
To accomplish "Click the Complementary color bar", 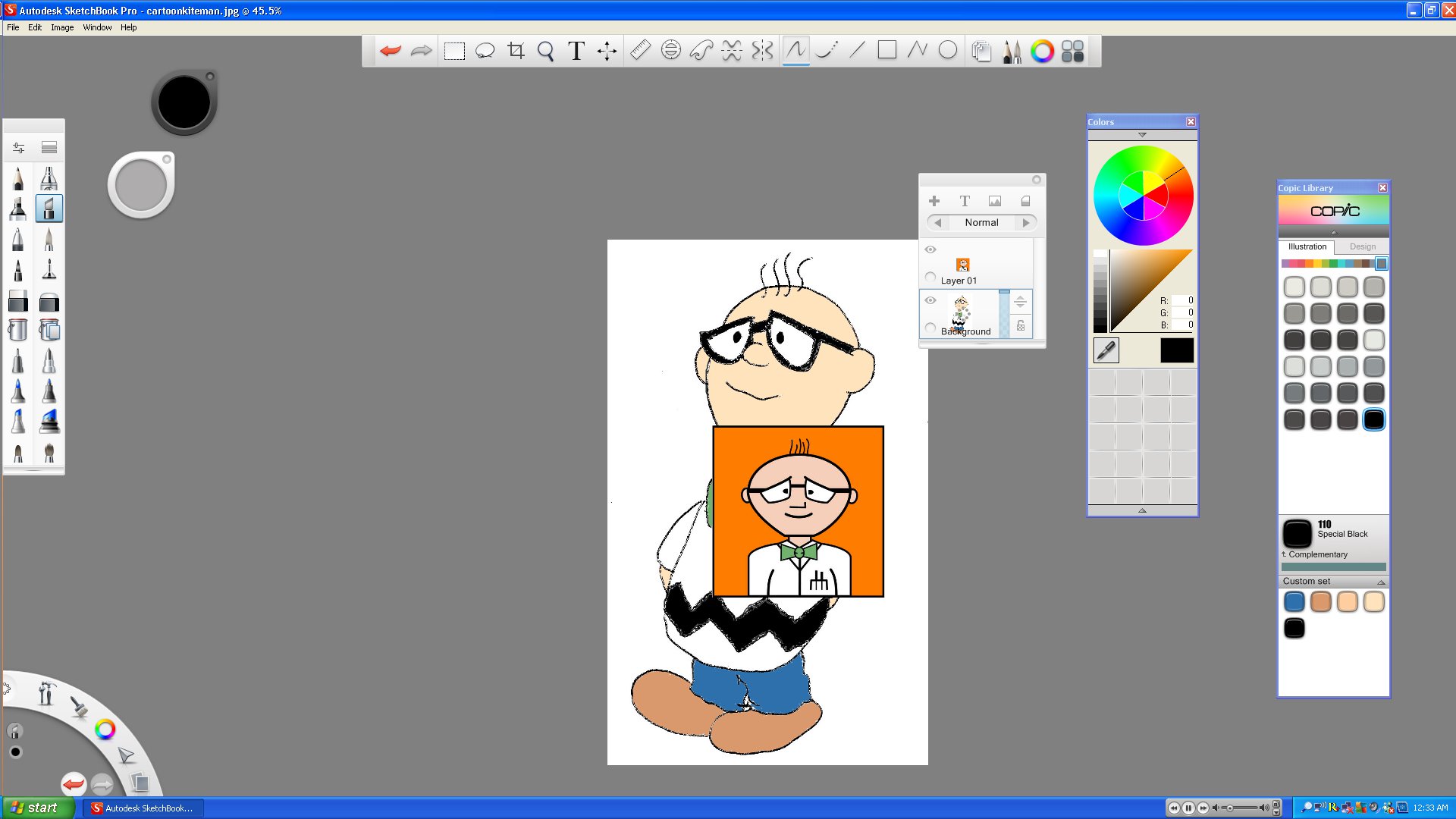I will coord(1333,567).
